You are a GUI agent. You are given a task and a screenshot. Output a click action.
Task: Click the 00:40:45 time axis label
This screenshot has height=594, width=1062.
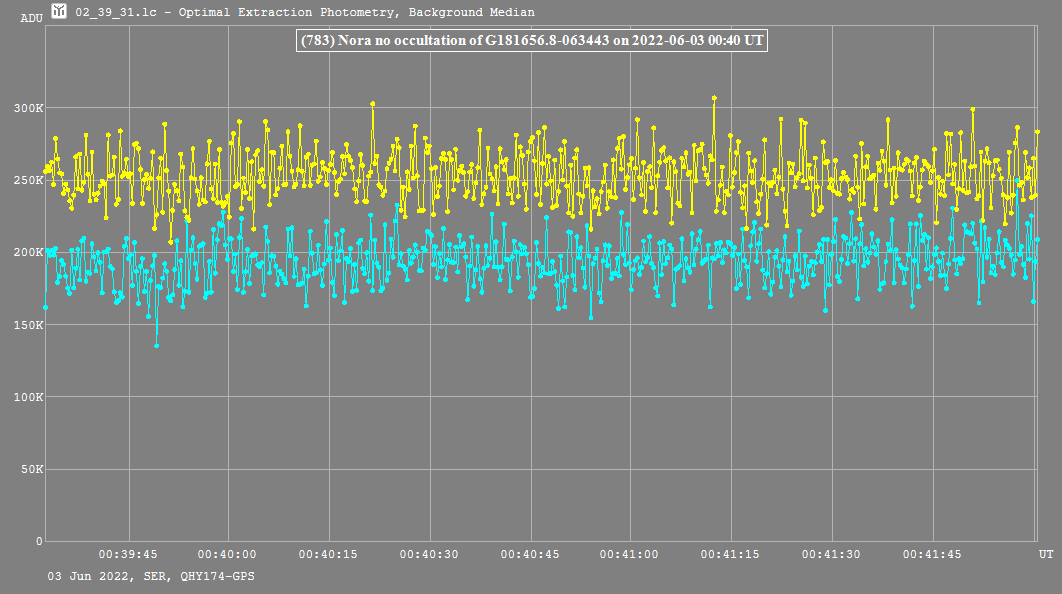[x=530, y=554]
